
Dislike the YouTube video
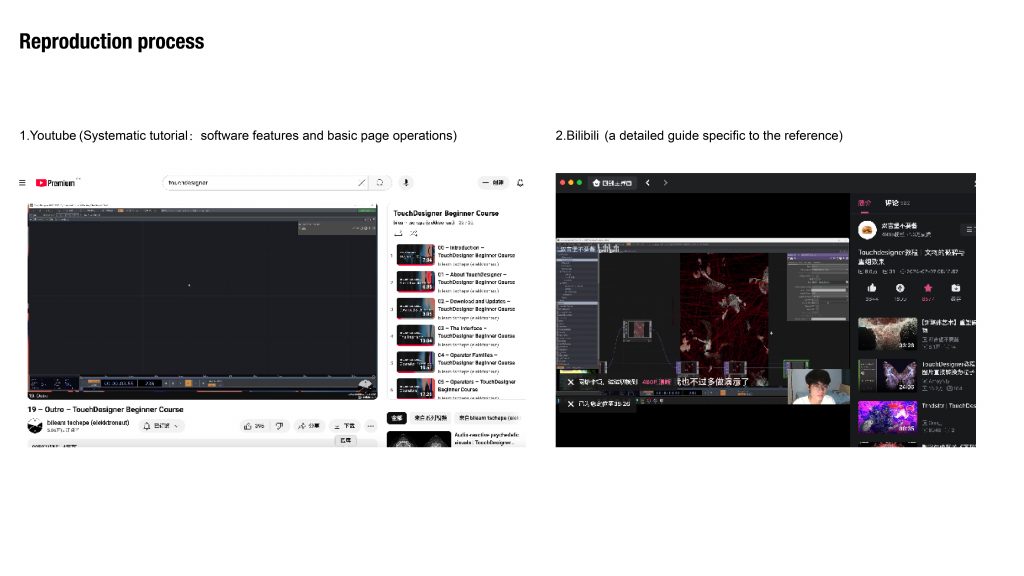pos(280,426)
